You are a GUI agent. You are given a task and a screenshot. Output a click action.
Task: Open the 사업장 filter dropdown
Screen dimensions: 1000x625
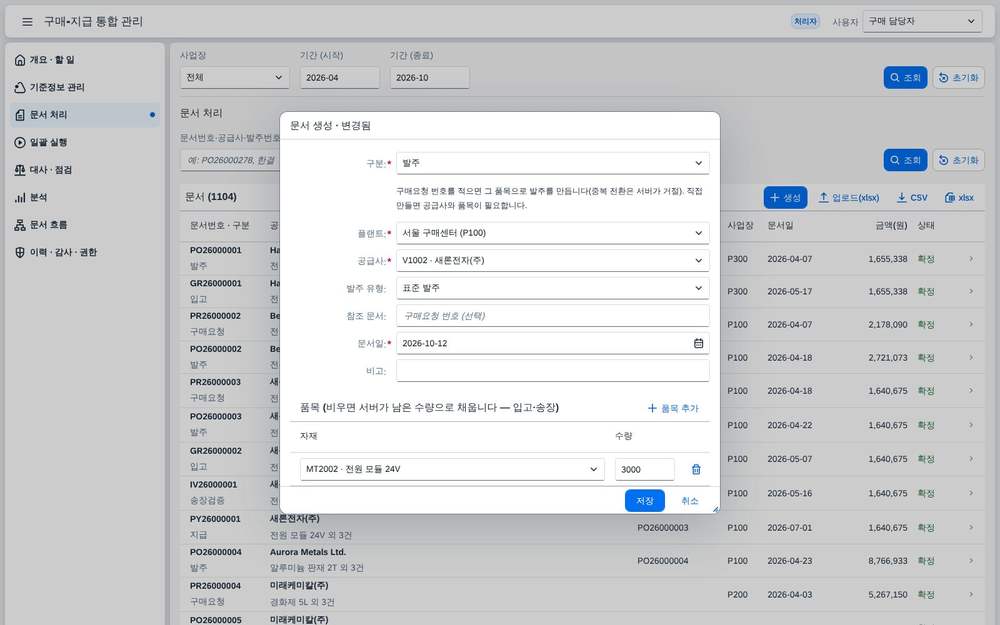pos(234,77)
